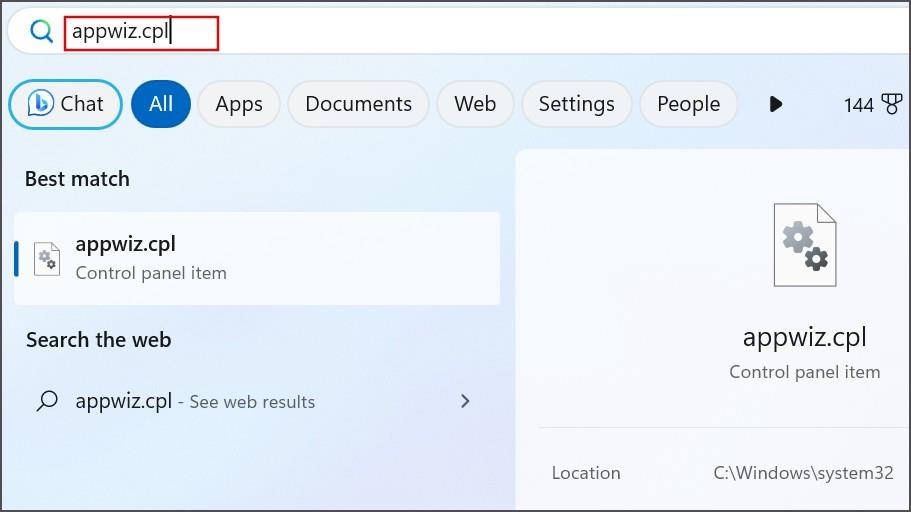This screenshot has width=911, height=512.
Task: Open Bing Chat filter
Action: tap(66, 105)
